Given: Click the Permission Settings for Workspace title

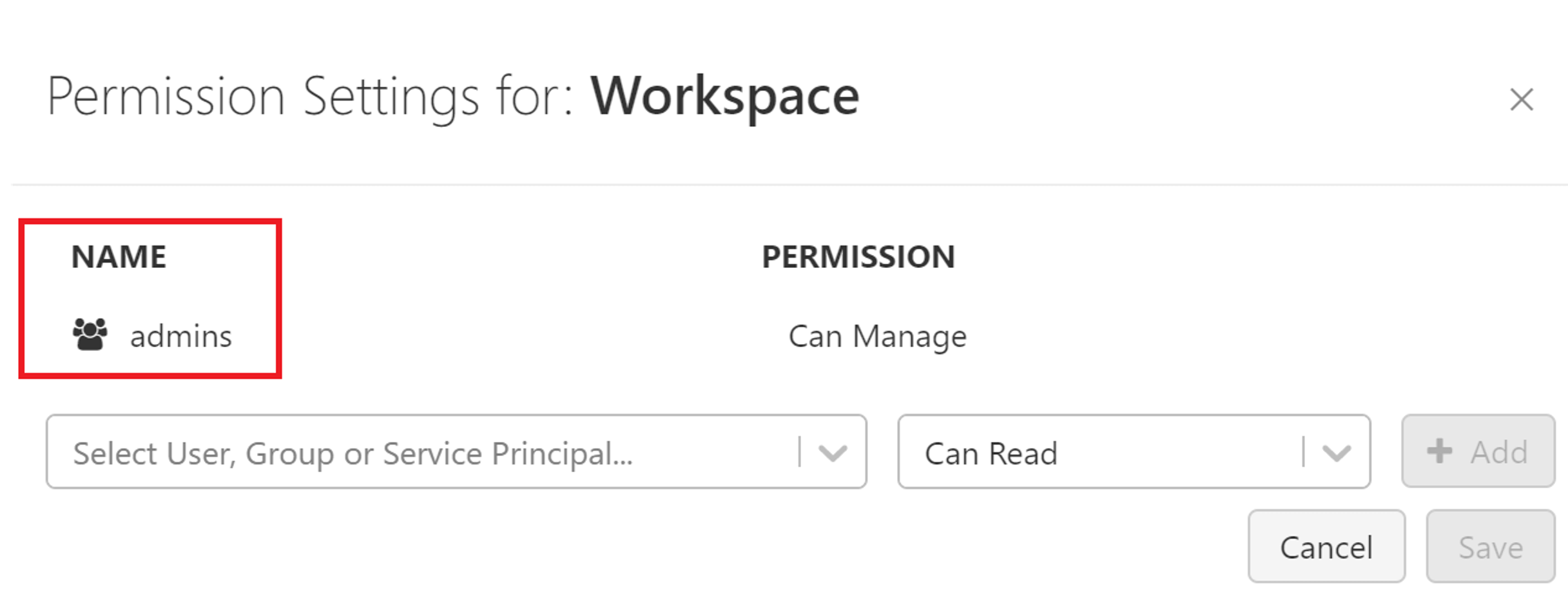Looking at the screenshot, I should point(451,95).
